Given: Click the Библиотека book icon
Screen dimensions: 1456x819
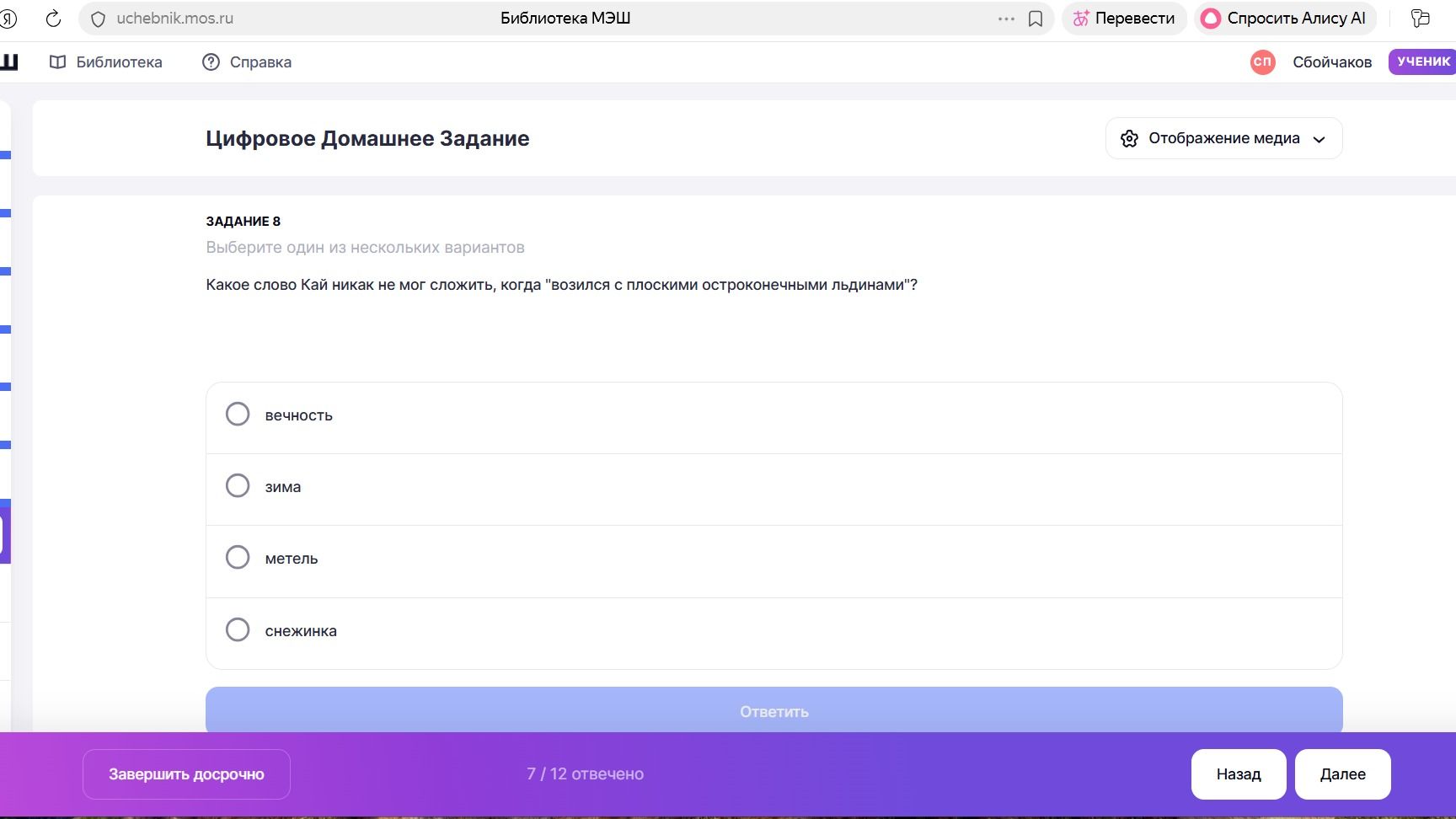Looking at the screenshot, I should point(57,62).
